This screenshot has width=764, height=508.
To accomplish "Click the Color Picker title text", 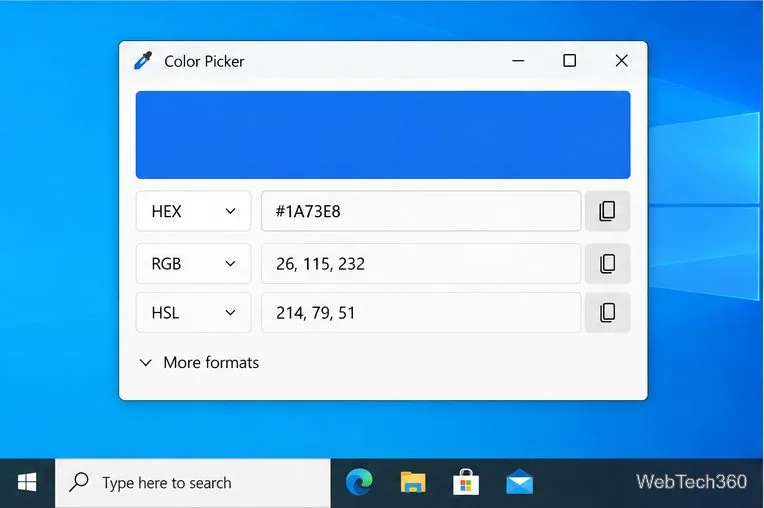I will pos(204,61).
